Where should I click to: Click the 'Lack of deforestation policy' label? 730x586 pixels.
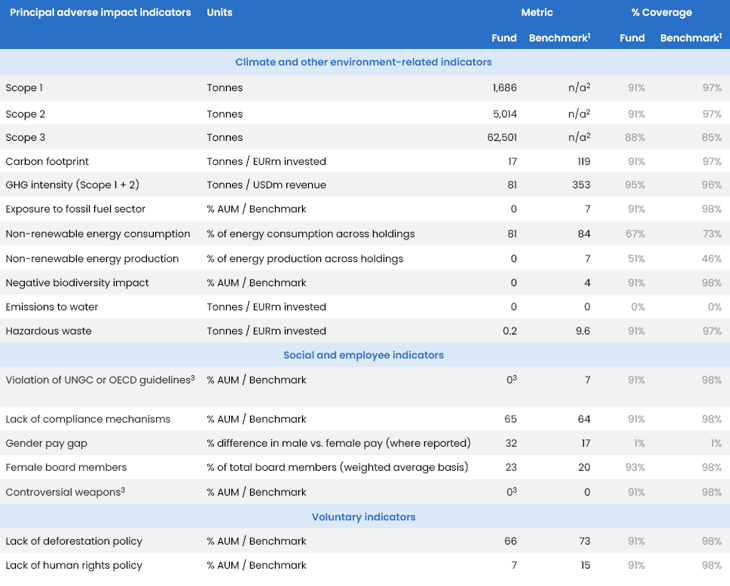tap(74, 541)
